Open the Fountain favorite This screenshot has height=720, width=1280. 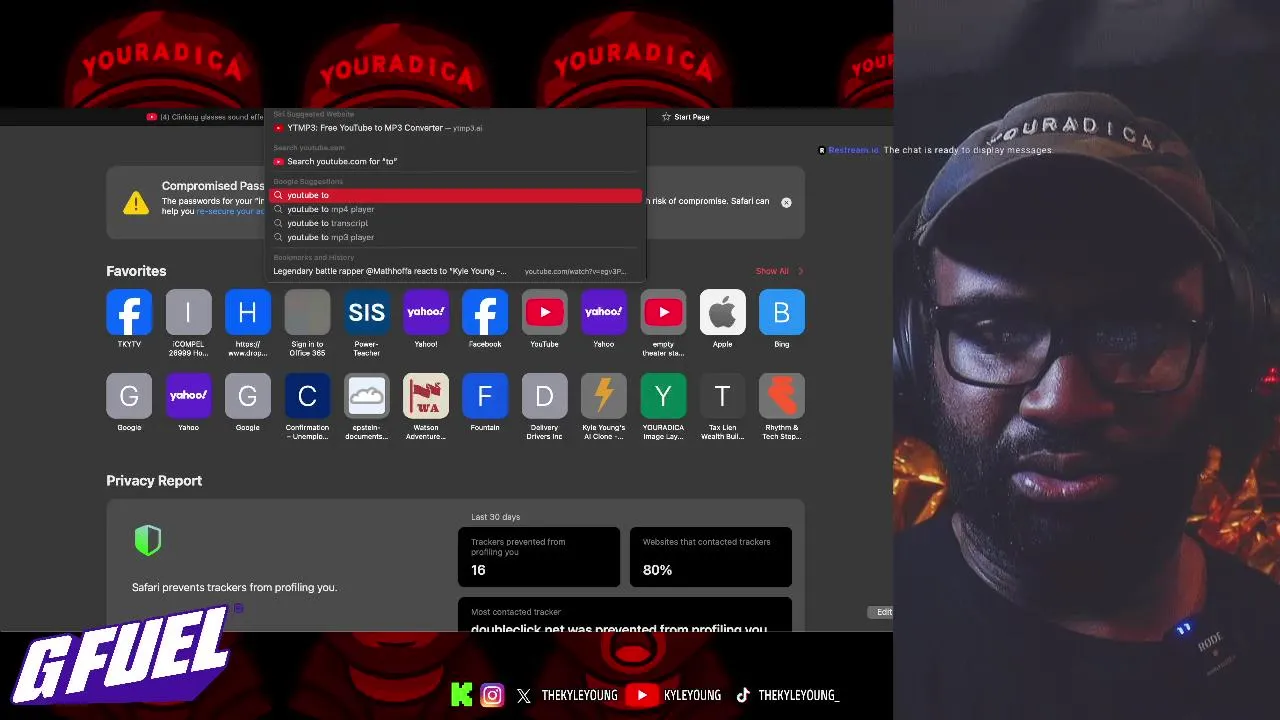(485, 396)
